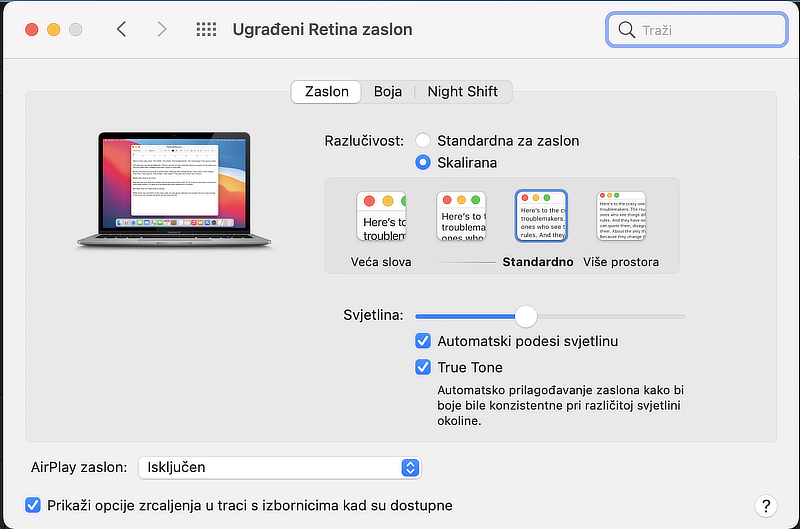
Task: Show all preferences grid icon
Action: pos(206,29)
